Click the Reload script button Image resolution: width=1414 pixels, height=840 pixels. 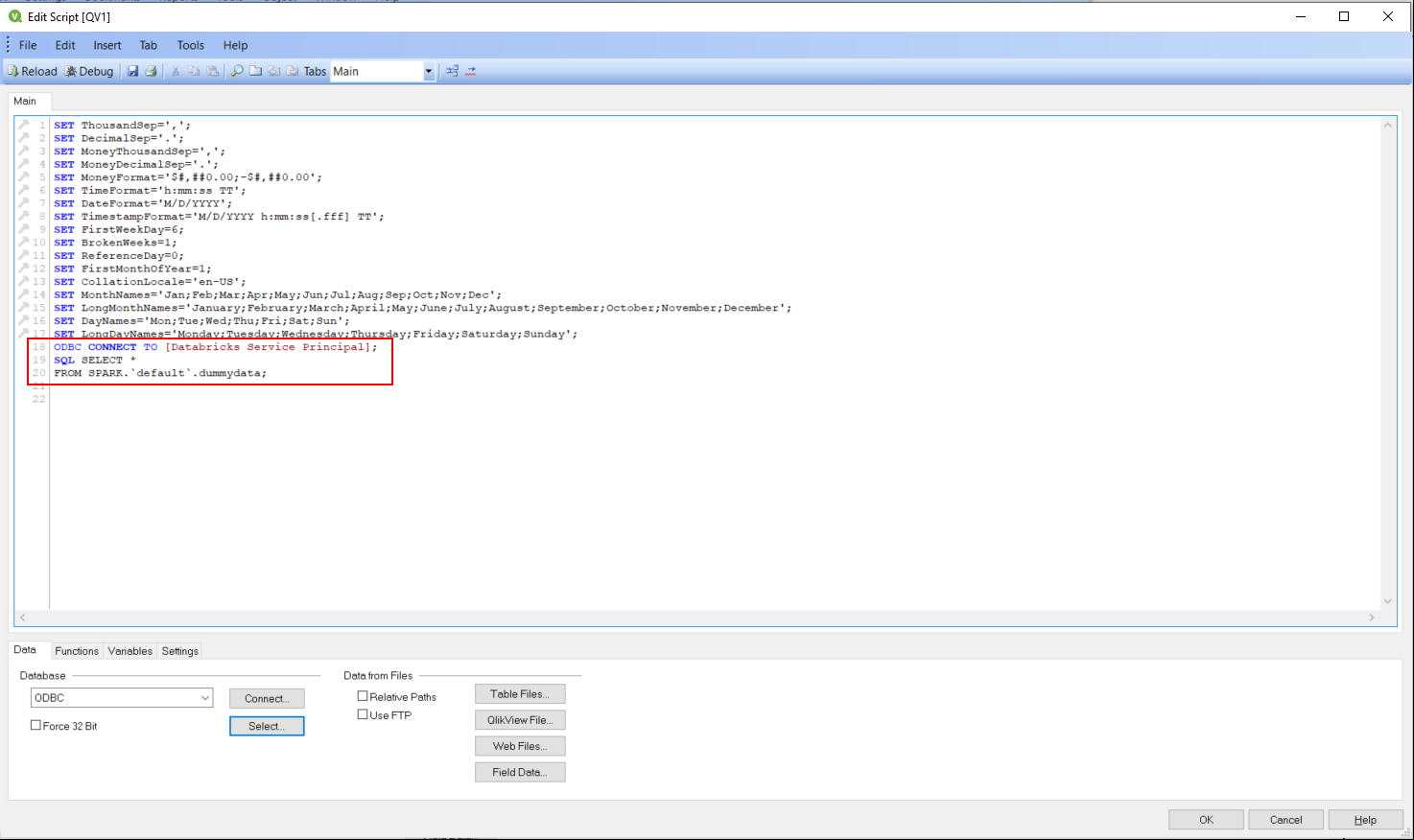[33, 71]
